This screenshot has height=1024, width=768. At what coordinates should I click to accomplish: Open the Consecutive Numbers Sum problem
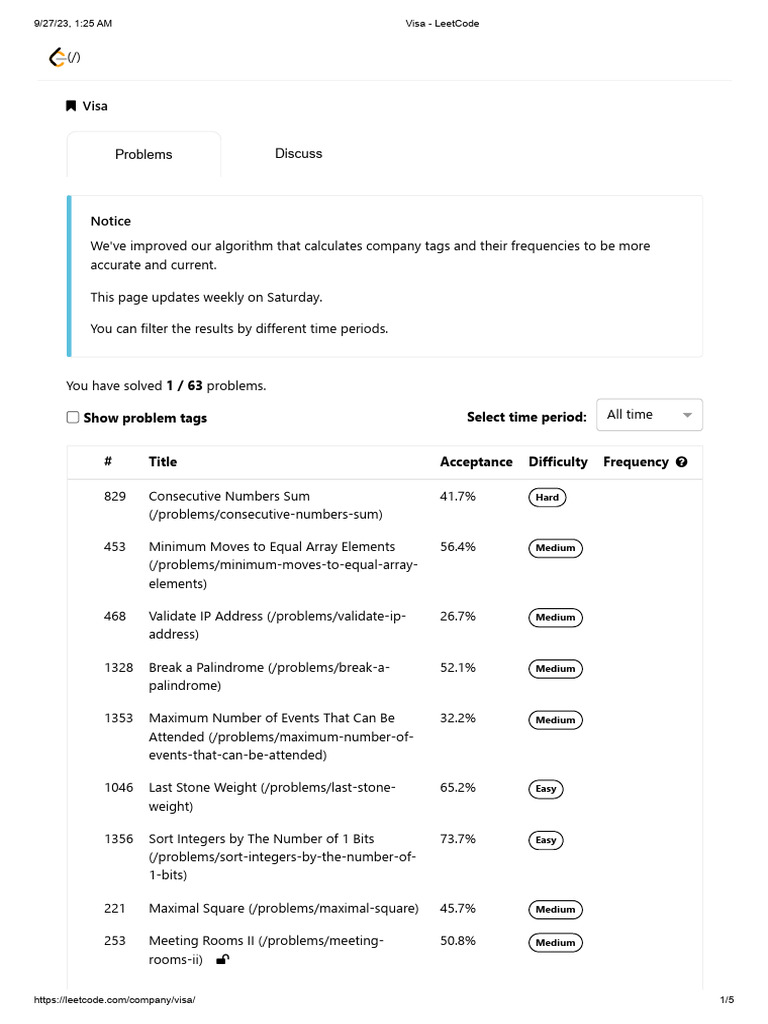[x=229, y=496]
